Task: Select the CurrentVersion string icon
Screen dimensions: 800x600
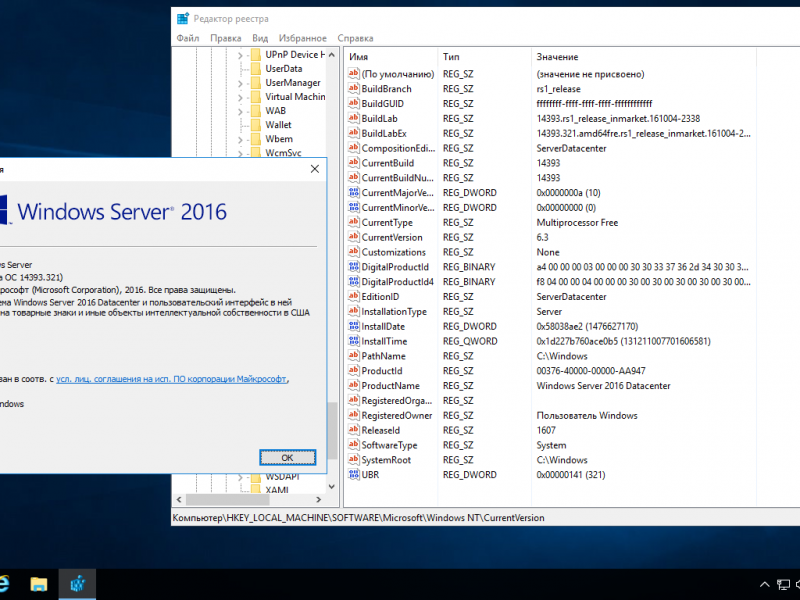Action: coord(354,237)
